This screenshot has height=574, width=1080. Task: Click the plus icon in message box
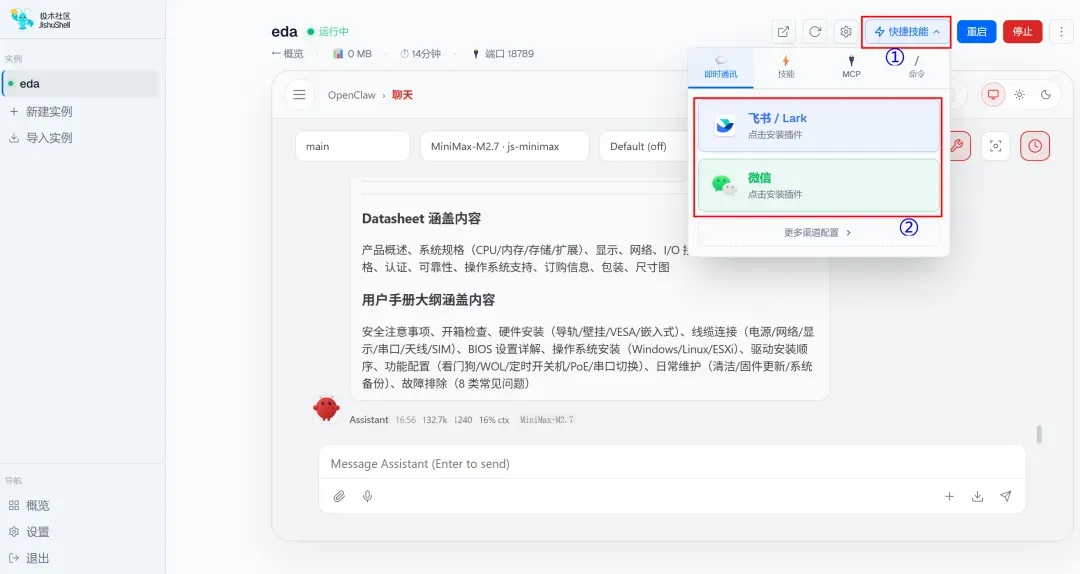pos(949,496)
